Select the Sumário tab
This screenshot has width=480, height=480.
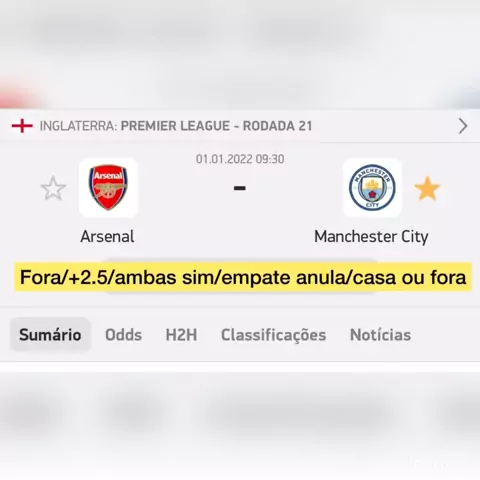pyautogui.click(x=50, y=335)
